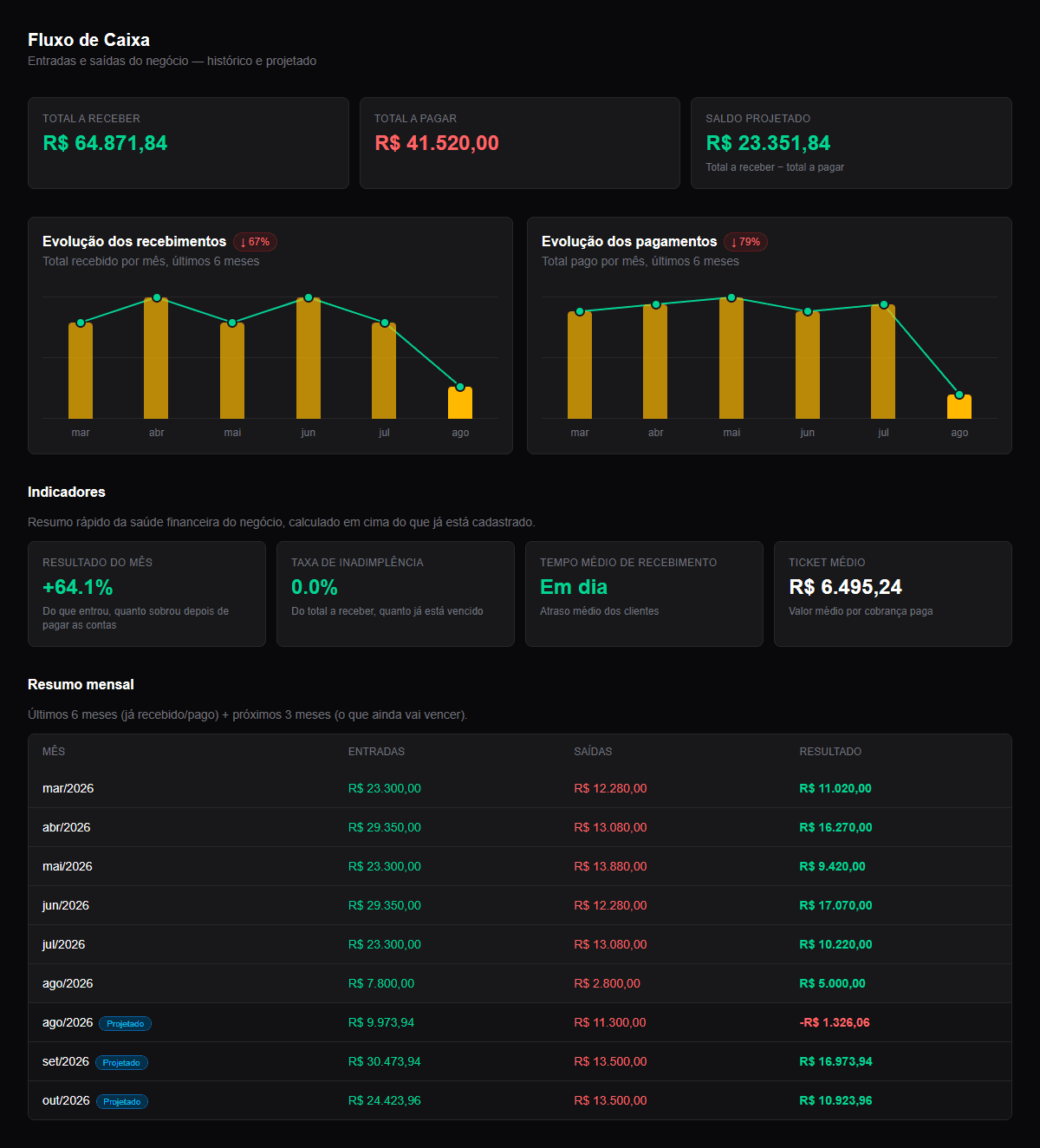The height and width of the screenshot is (1148, 1040).
Task: Click the Resultado do Mês value +64.1%
Action: (x=78, y=587)
